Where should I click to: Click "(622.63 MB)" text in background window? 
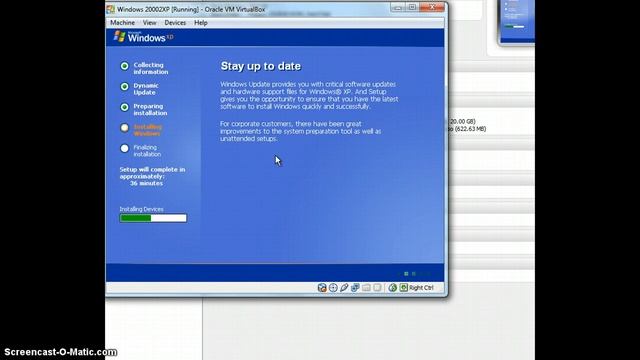click(x=470, y=129)
